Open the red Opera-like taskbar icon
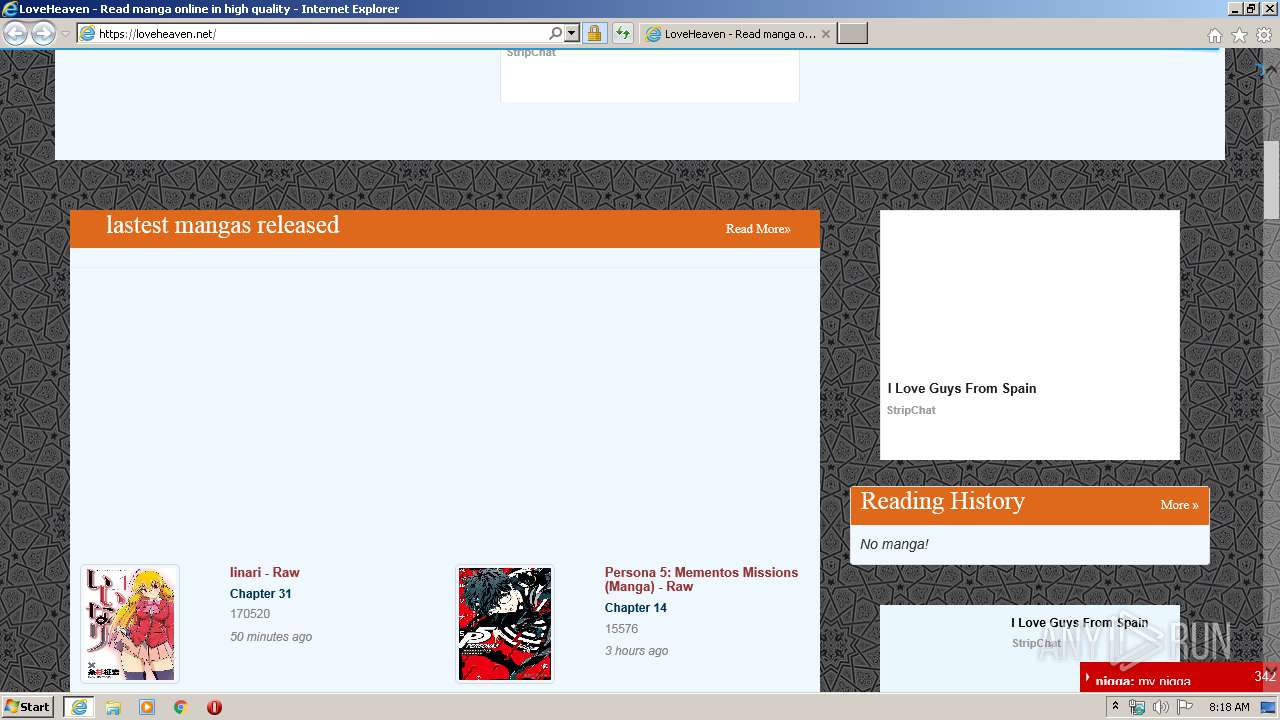The height and width of the screenshot is (720, 1280). coord(214,707)
